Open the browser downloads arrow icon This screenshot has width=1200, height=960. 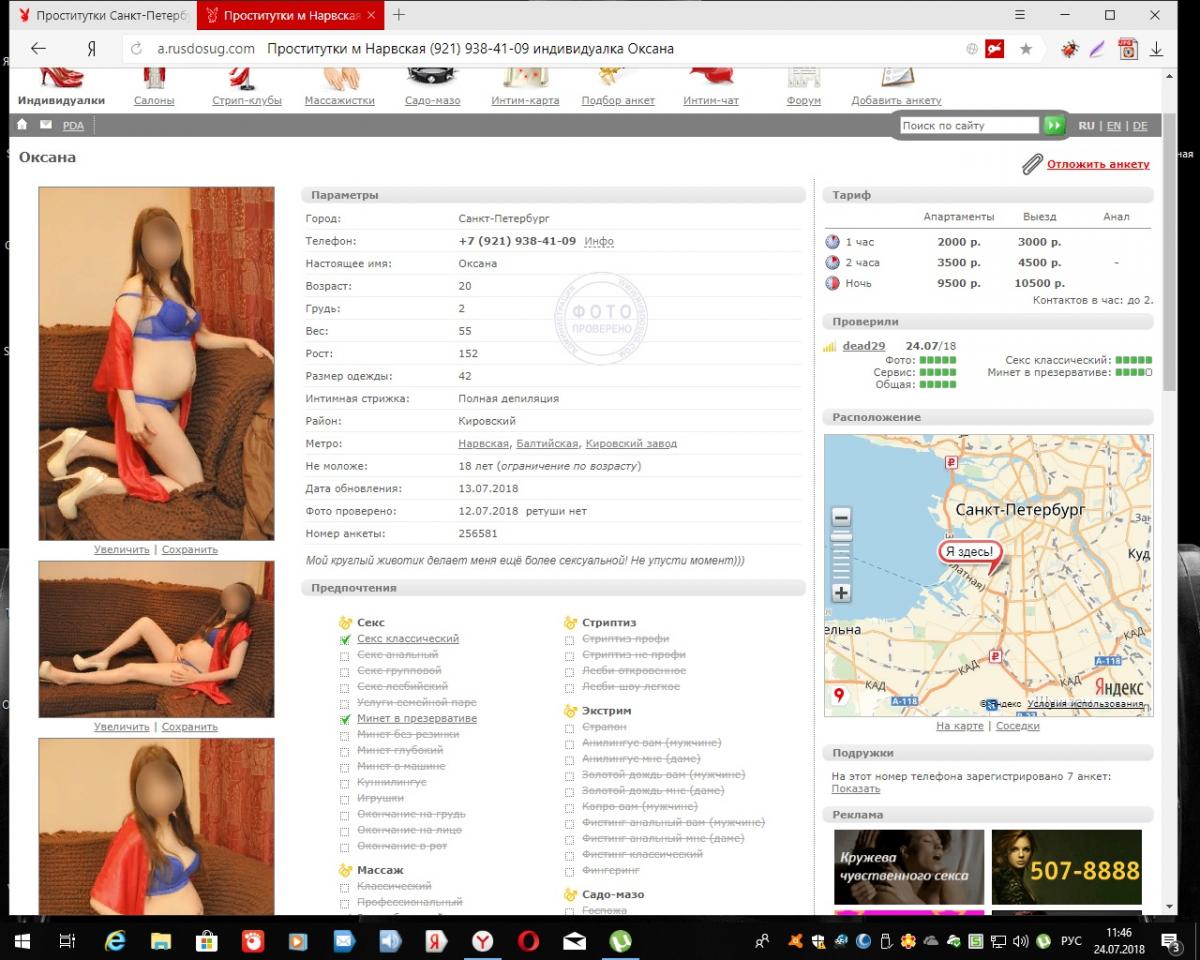pos(1157,49)
